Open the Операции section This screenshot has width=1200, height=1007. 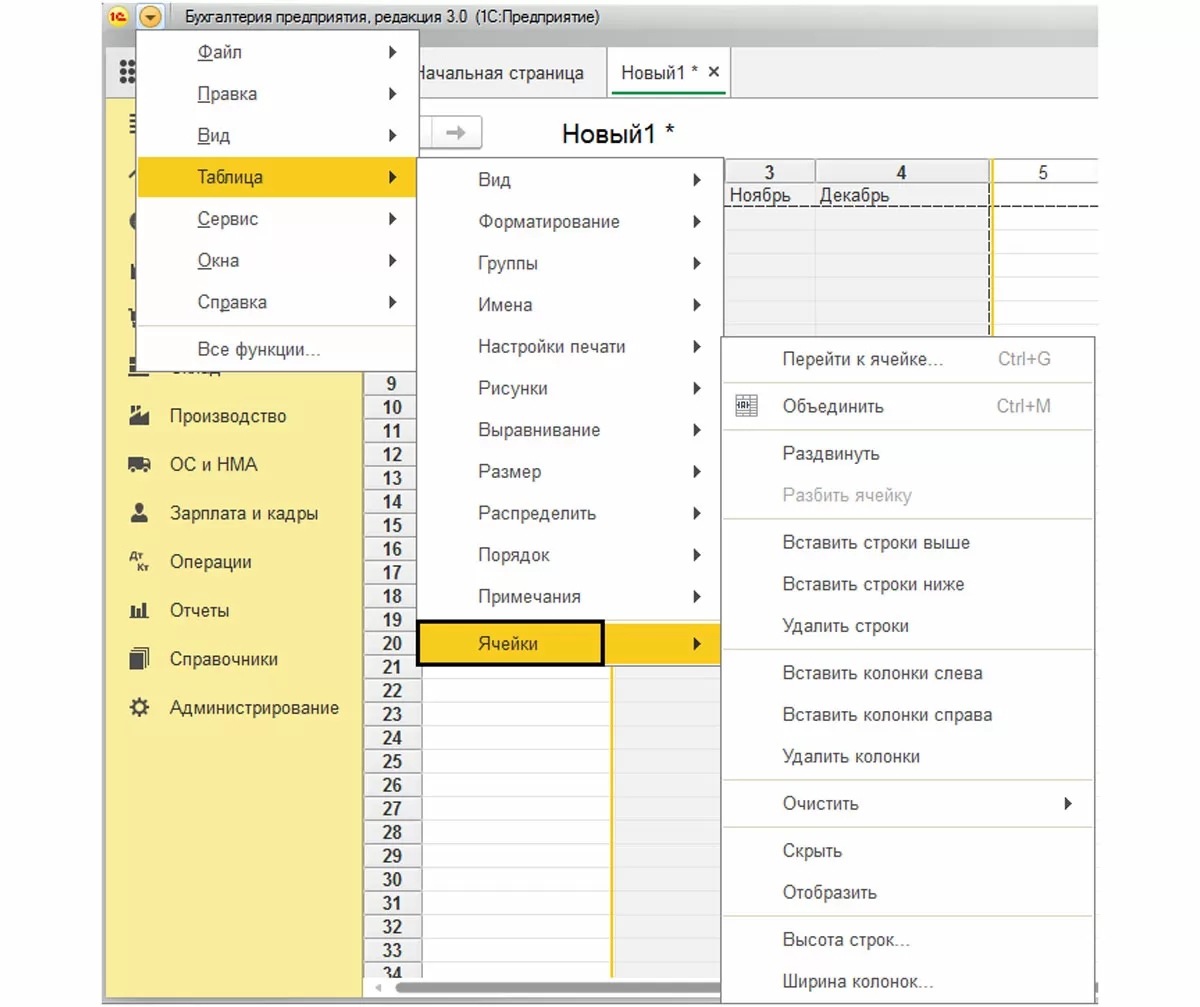click(211, 562)
